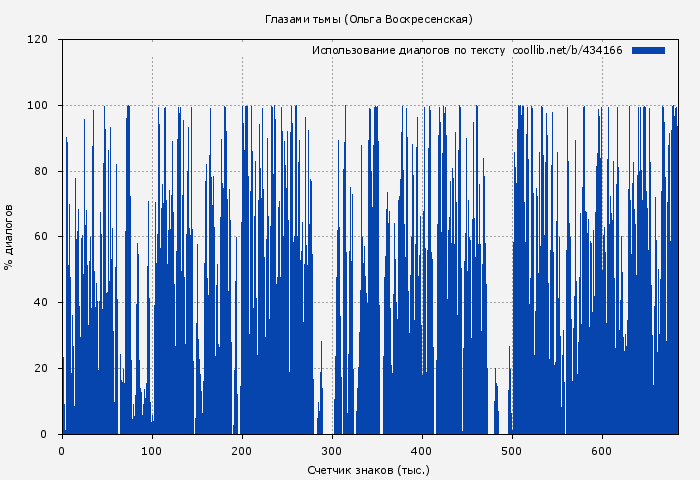Select the 100 tick label on y-axis

tap(38, 106)
